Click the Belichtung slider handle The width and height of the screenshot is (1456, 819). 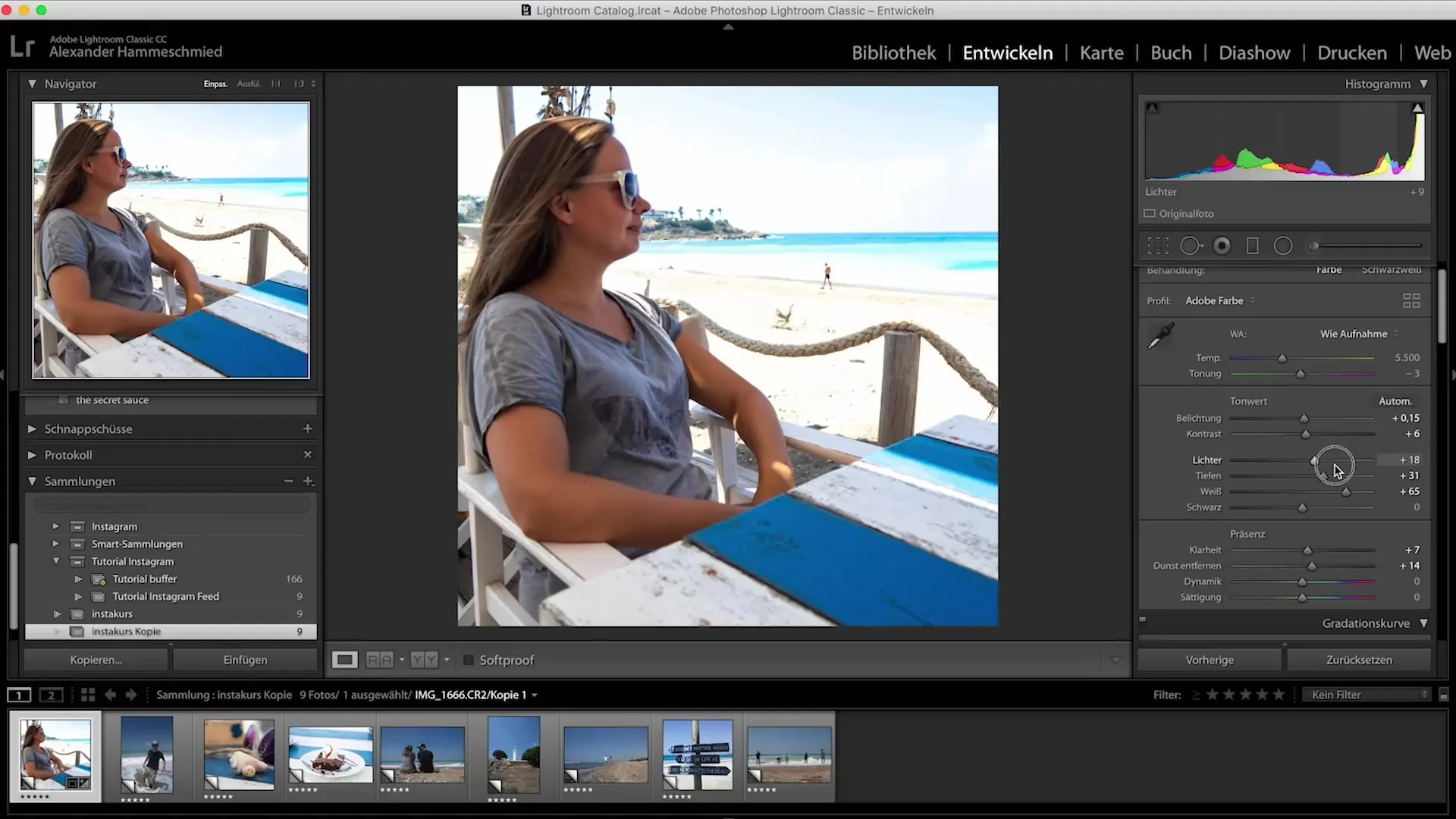point(1304,419)
